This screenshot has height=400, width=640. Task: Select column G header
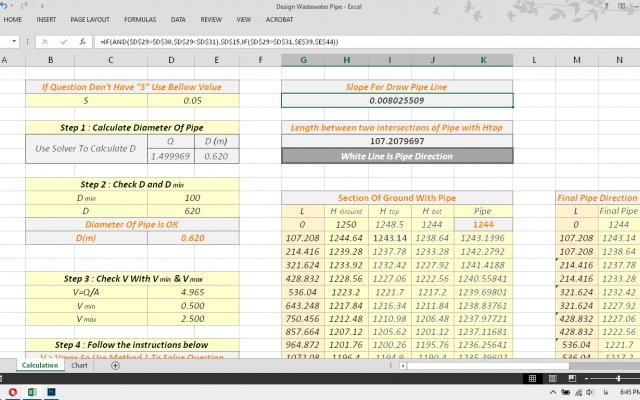303,60
